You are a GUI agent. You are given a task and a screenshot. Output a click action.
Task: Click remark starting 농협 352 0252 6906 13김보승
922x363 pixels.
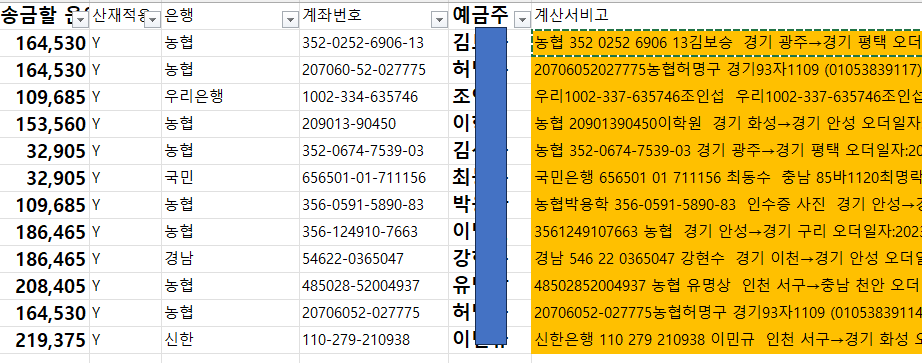pos(727,43)
